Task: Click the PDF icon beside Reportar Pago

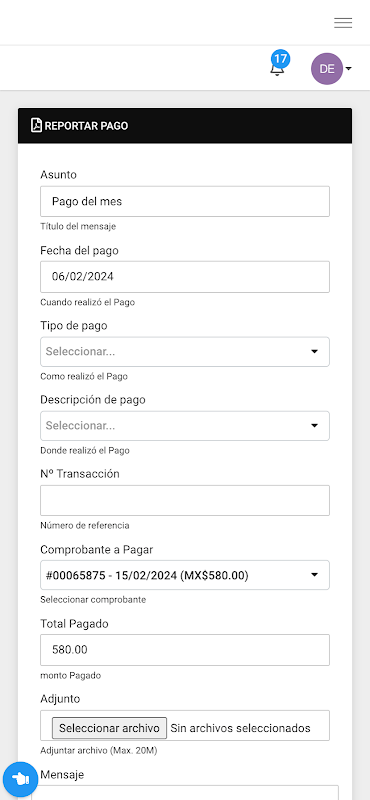Action: 36,125
